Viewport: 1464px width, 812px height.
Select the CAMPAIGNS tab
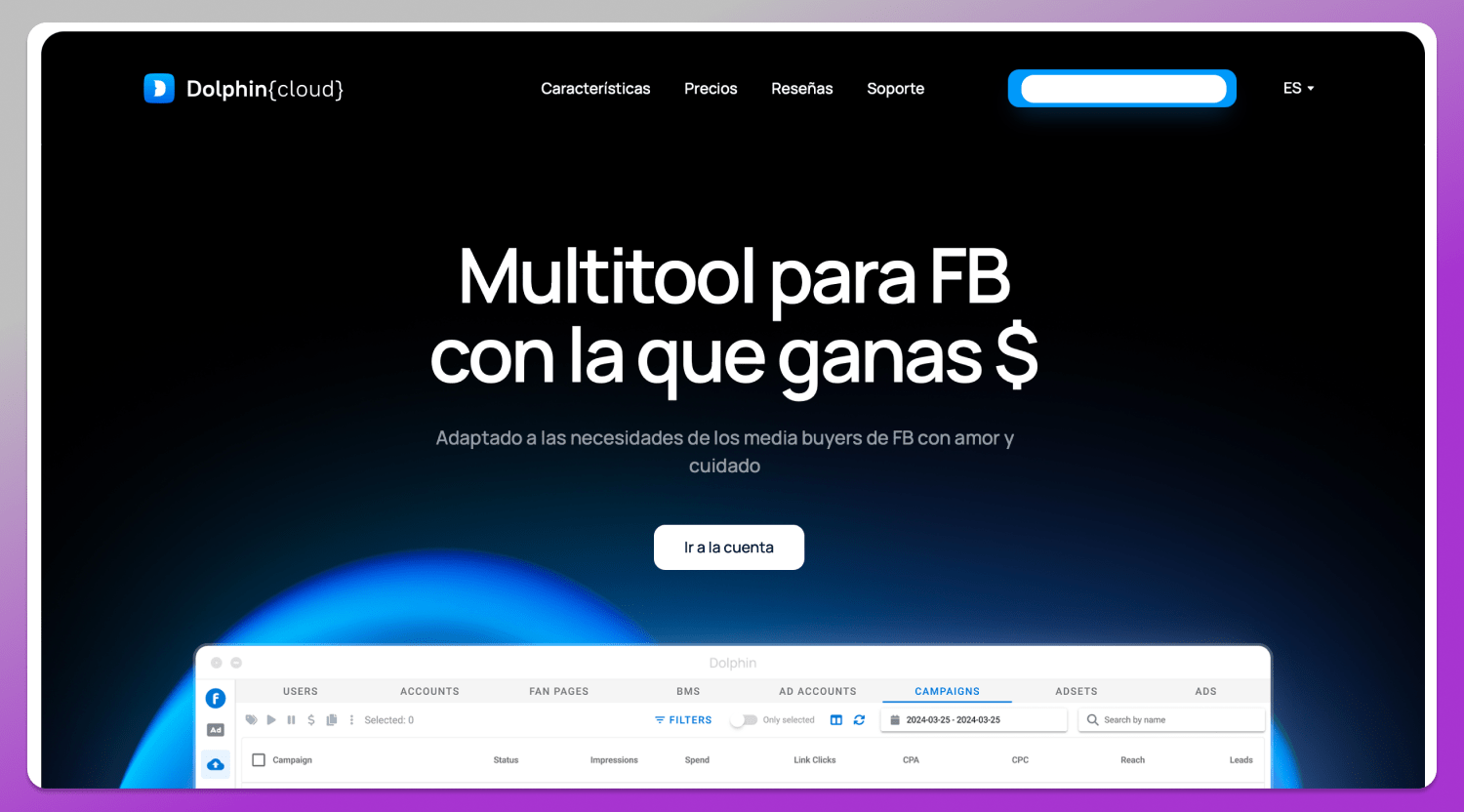pos(947,691)
